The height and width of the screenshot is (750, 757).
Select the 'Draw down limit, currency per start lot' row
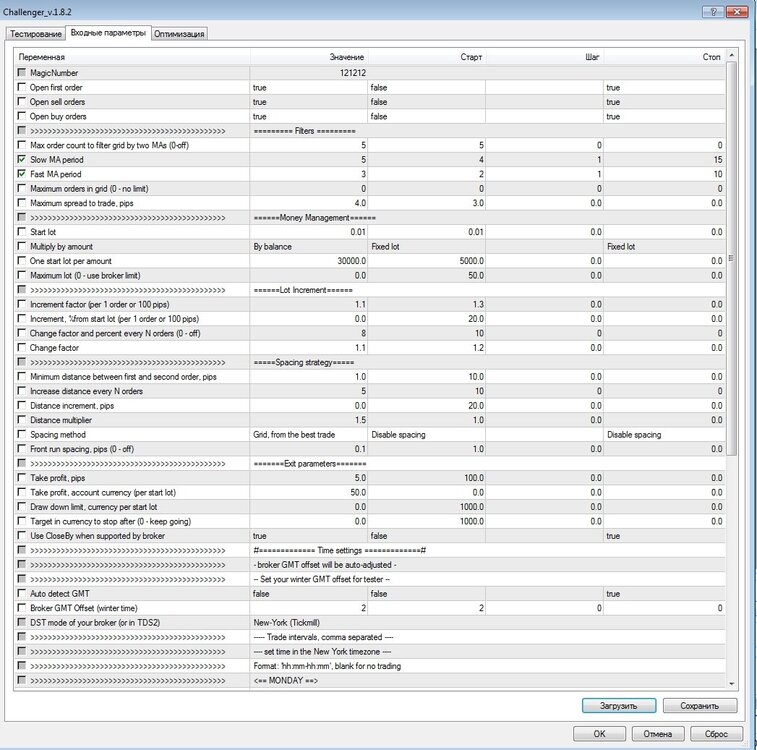370,507
